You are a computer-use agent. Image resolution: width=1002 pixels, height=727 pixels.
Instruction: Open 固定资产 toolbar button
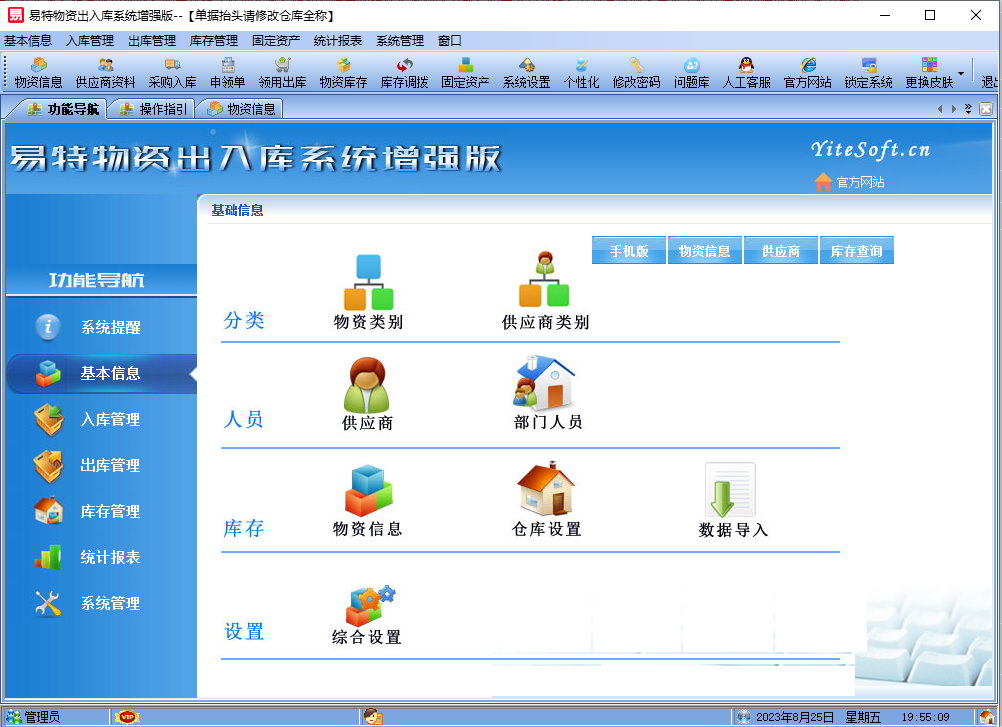click(465, 73)
